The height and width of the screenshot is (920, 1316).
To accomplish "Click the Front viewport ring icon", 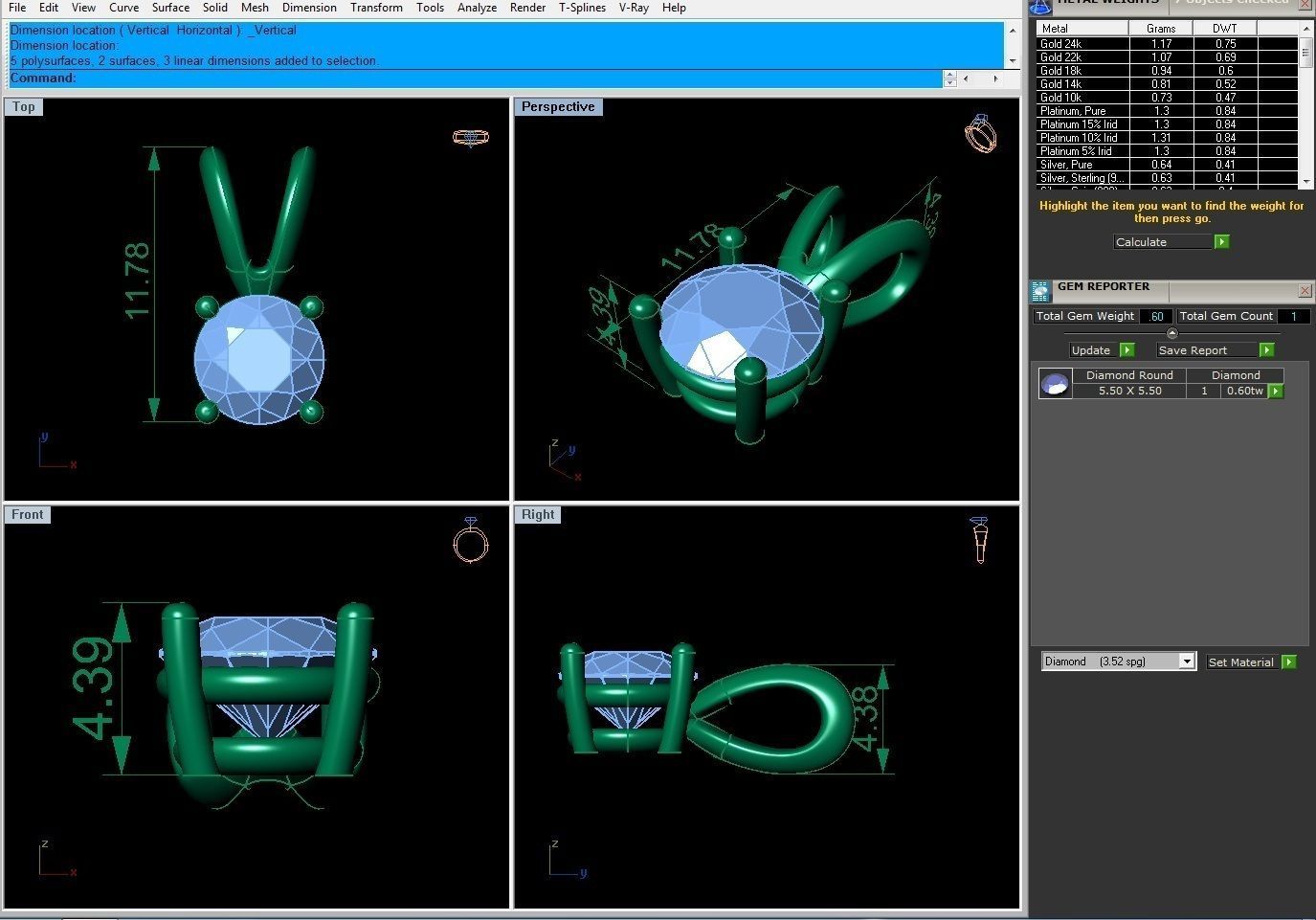I will pyautogui.click(x=470, y=541).
